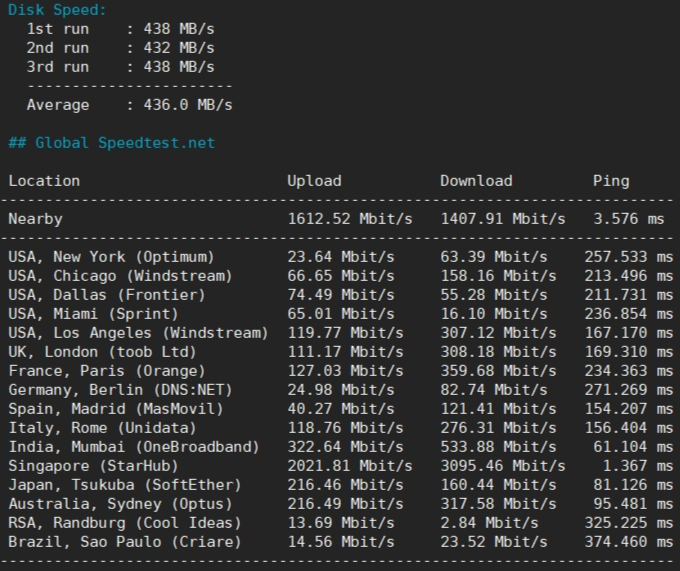The image size is (680, 571).
Task: Click the '127.03 Mbit/s' upload value
Action: point(345,371)
